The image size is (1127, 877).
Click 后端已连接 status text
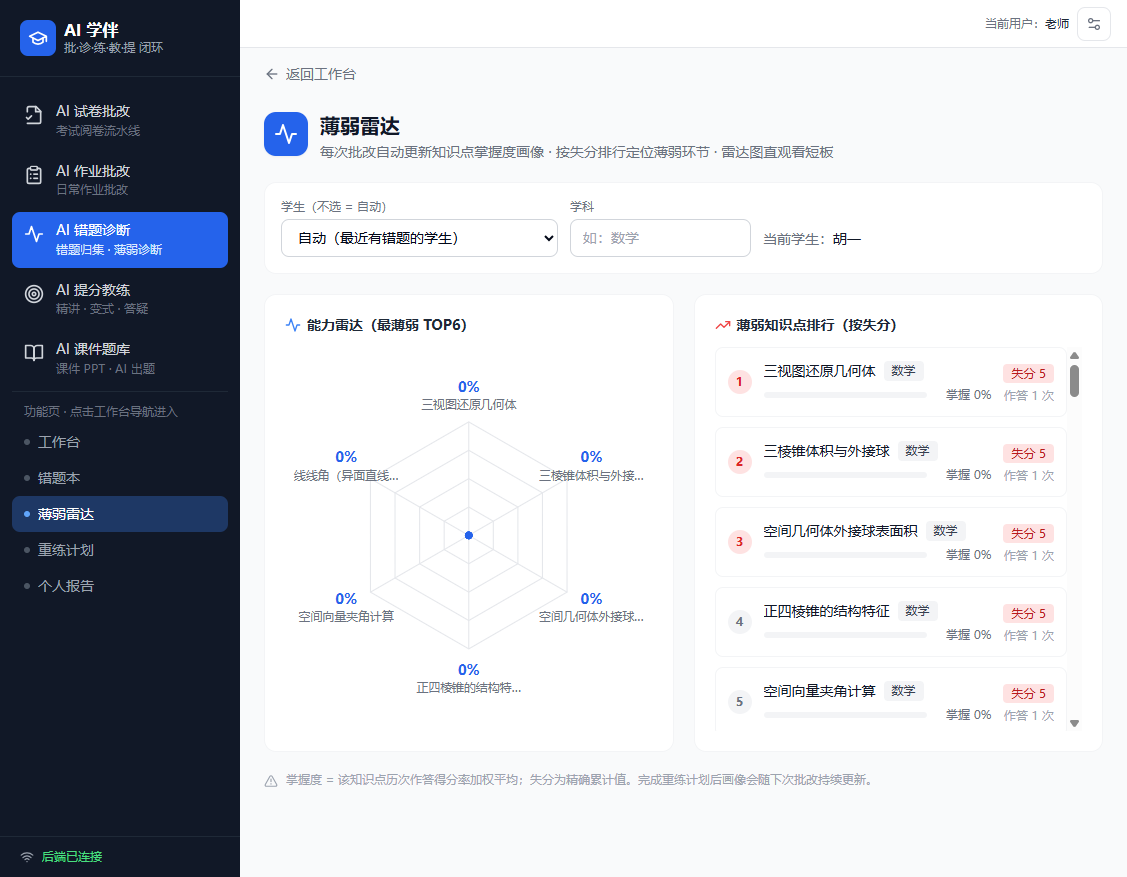tap(72, 857)
